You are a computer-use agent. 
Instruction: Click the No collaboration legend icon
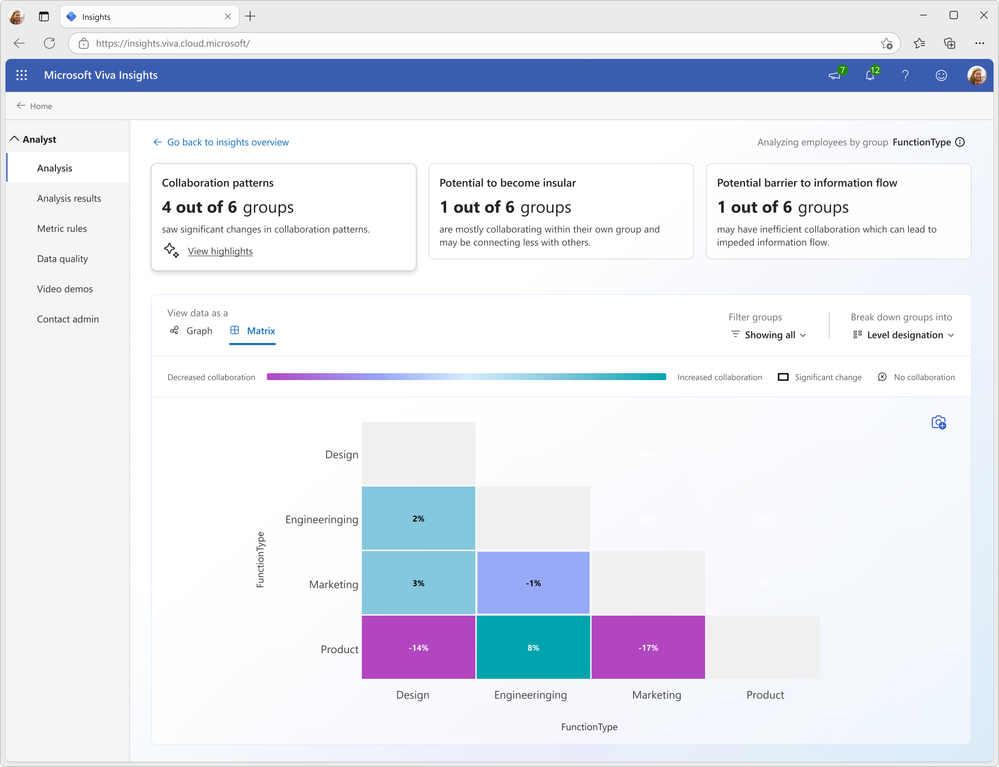[x=882, y=377]
